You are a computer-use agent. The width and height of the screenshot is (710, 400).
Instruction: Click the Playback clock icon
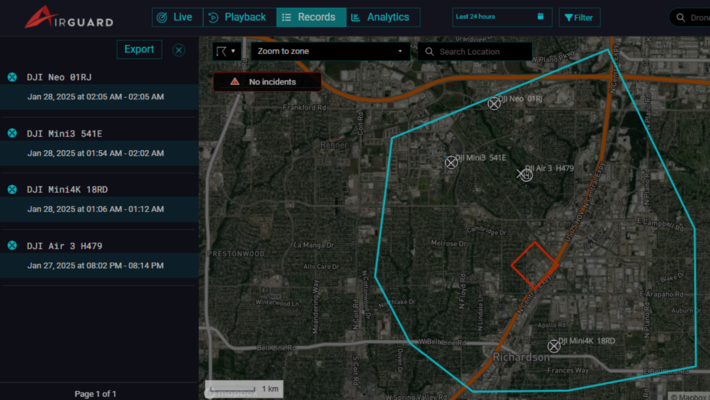(213, 18)
